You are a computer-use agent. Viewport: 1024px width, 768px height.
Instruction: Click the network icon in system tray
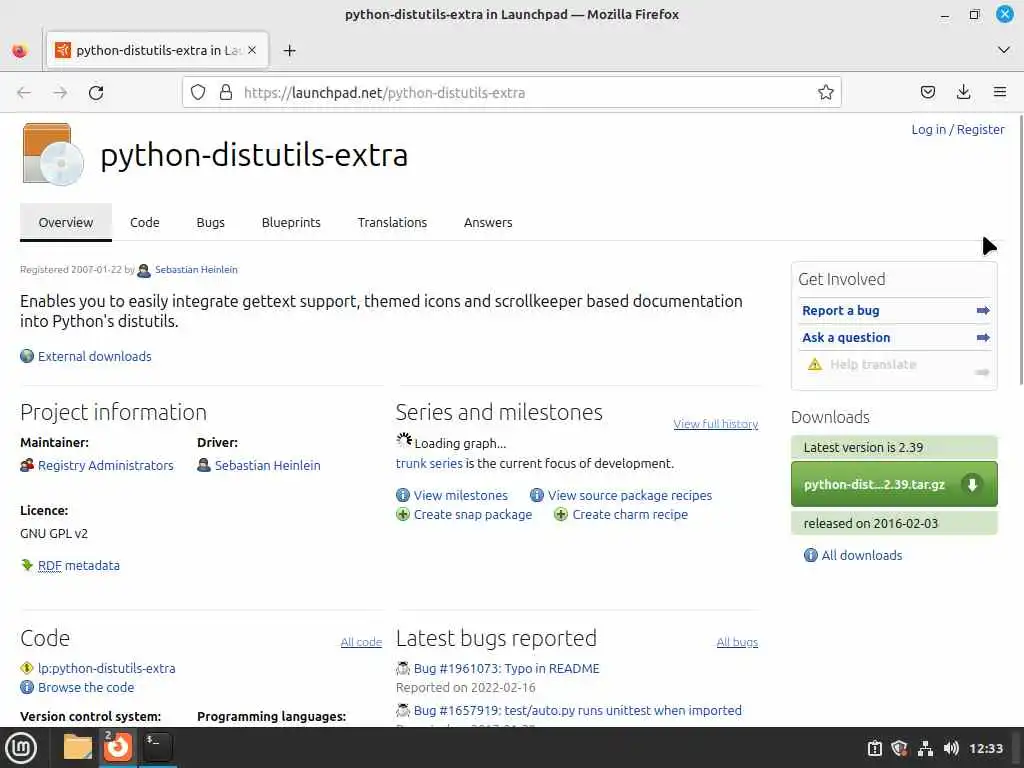pyautogui.click(x=925, y=748)
